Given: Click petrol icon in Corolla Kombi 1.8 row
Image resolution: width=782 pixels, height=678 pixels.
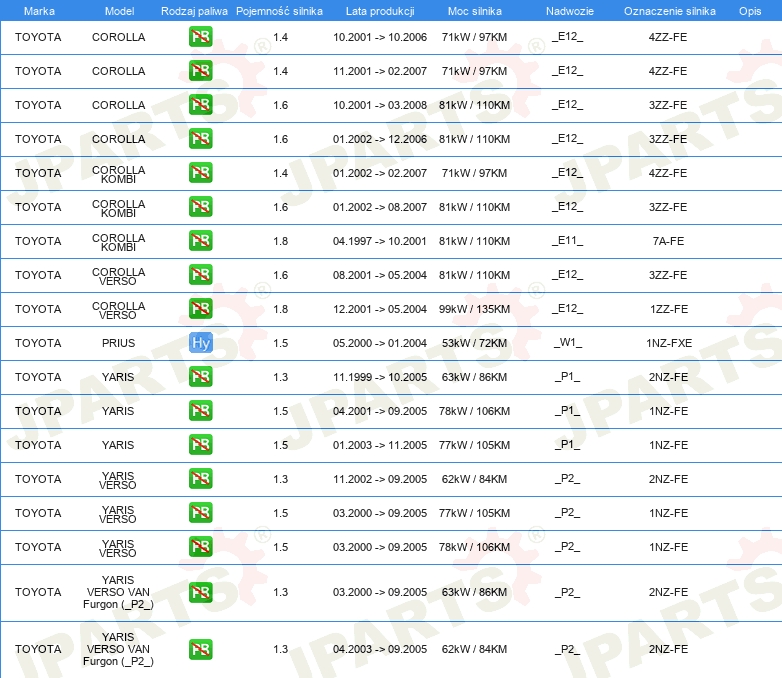Looking at the screenshot, I should click(x=200, y=240).
